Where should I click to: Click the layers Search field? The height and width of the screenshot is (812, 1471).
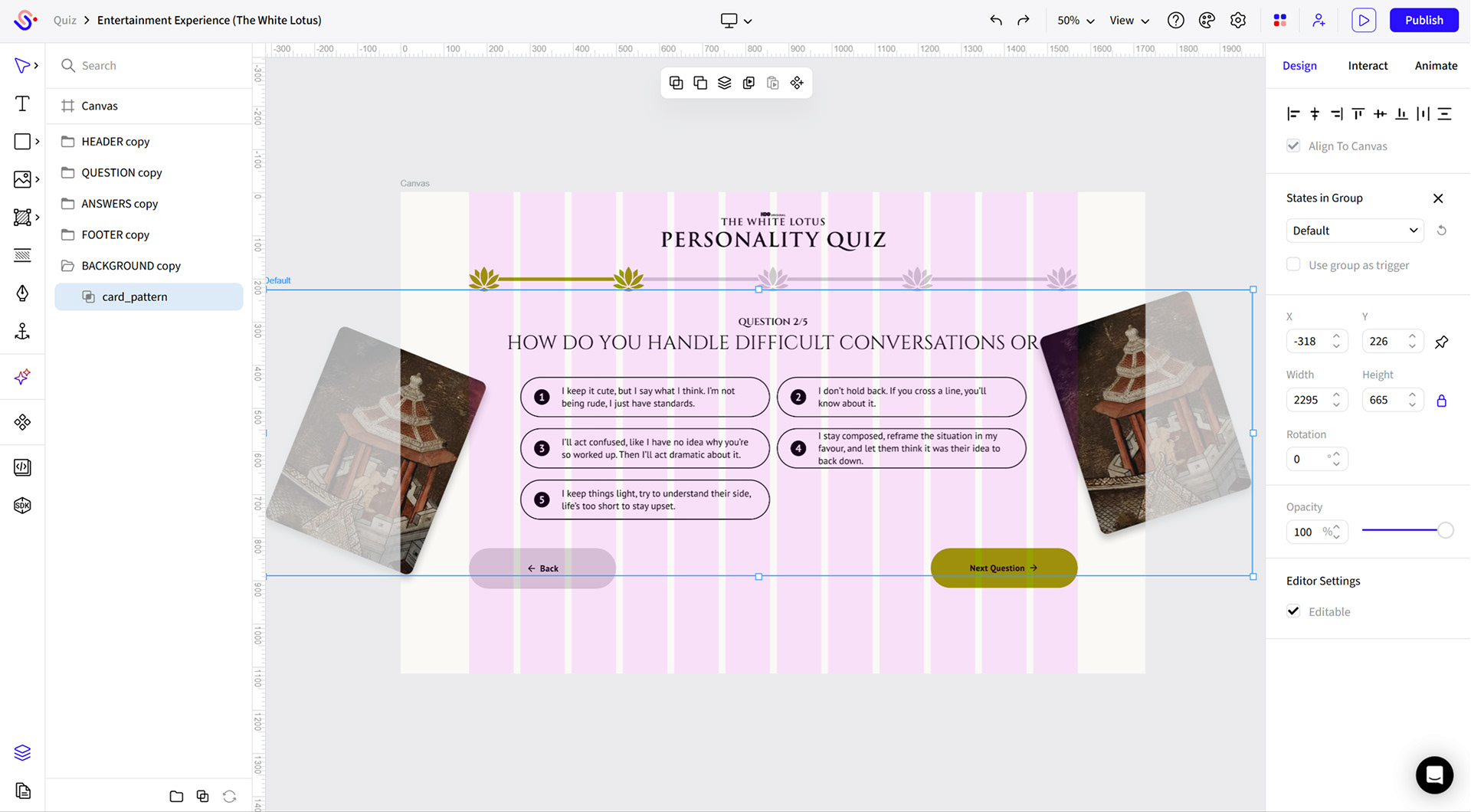(149, 66)
